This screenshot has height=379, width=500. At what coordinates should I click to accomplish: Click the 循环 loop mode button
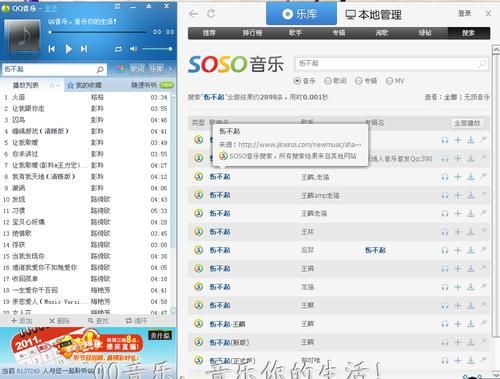point(137,321)
